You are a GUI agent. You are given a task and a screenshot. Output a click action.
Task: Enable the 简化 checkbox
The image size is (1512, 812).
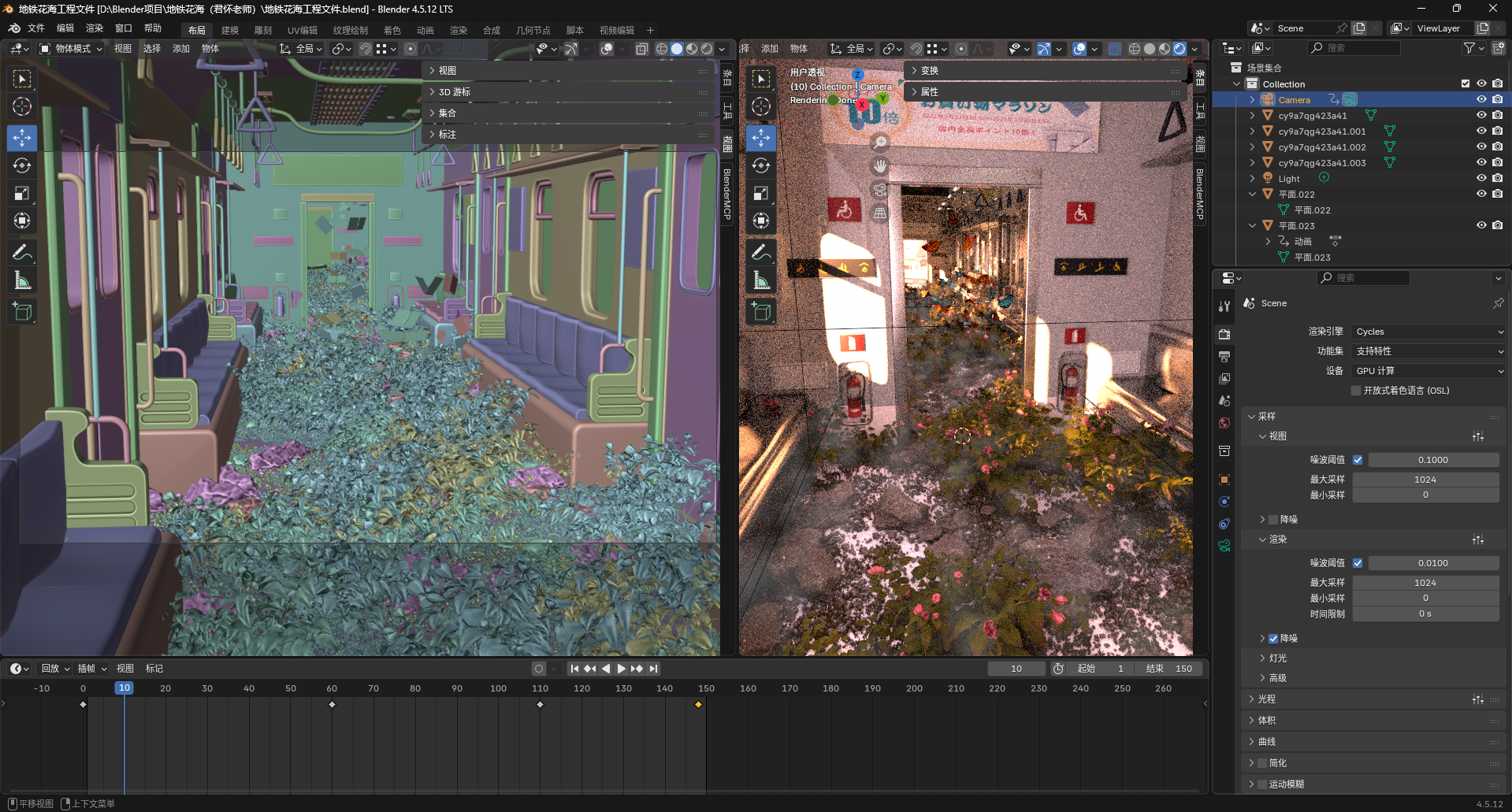pos(1262,763)
